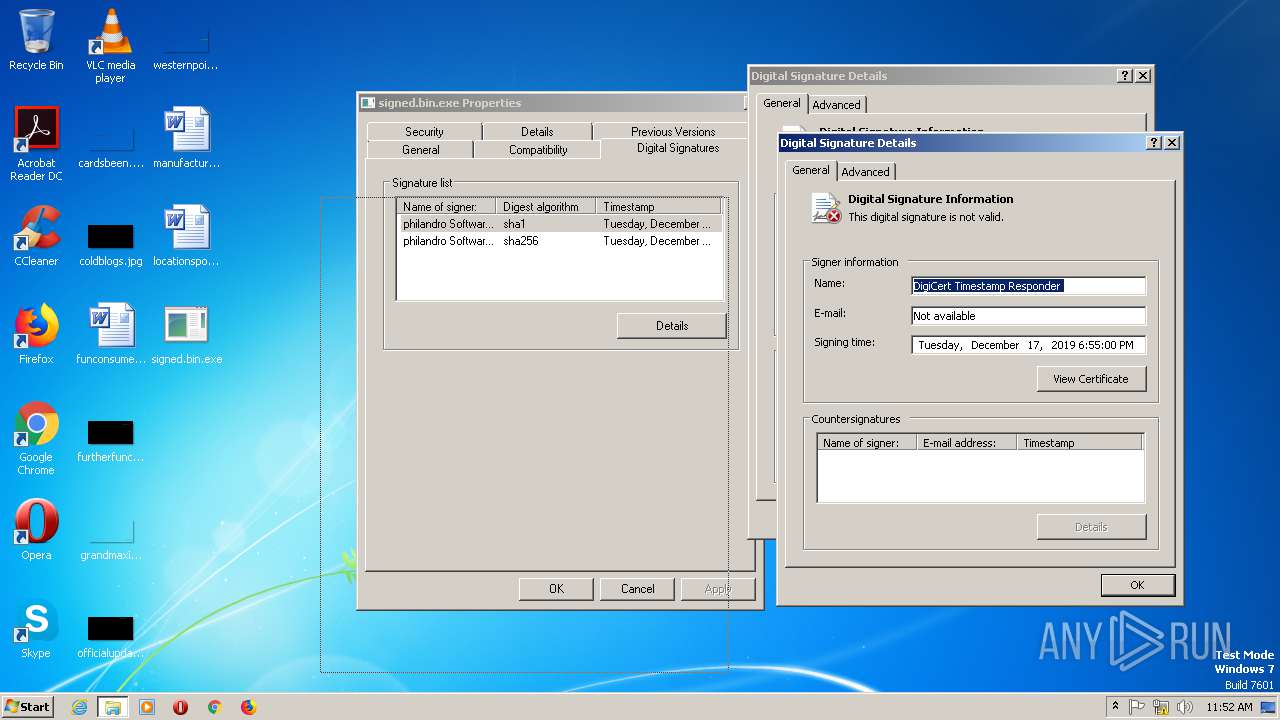1280x720 pixels.
Task: Switch to the Security tab
Action: [424, 131]
